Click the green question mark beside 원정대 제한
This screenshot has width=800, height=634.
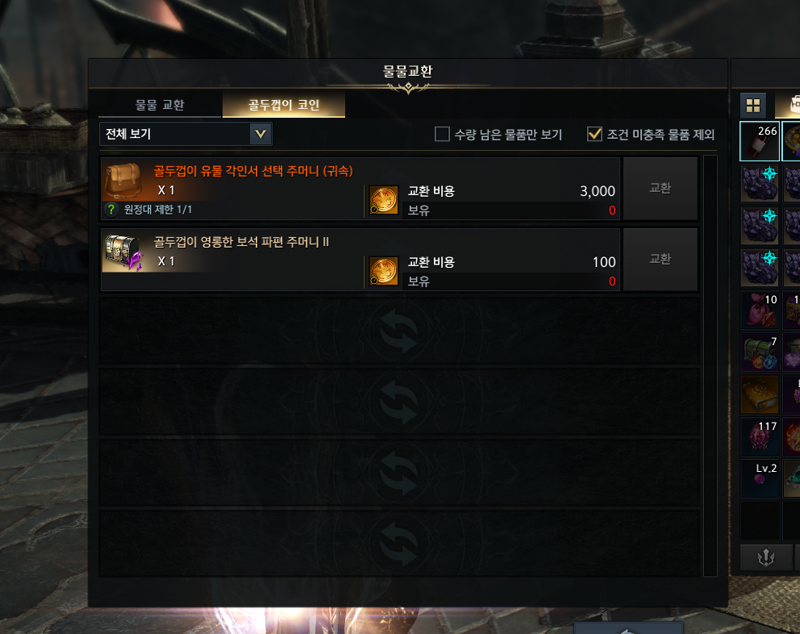[x=111, y=209]
